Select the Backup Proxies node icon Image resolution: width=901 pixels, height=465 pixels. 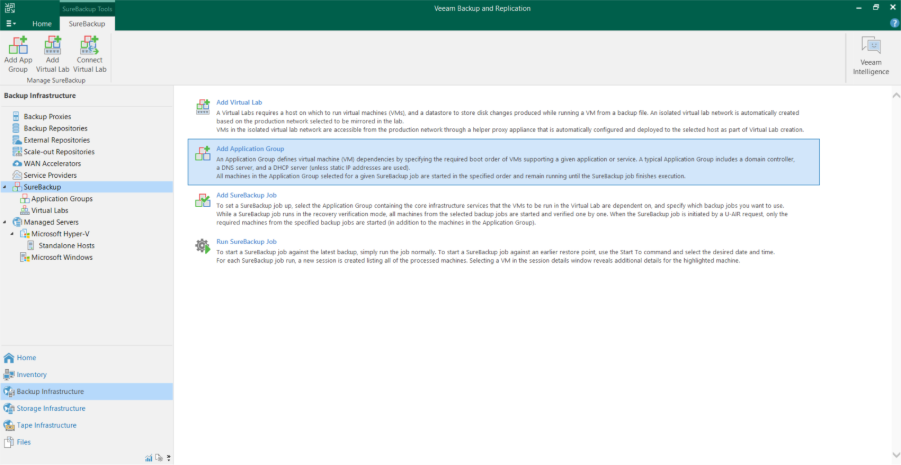point(16,117)
